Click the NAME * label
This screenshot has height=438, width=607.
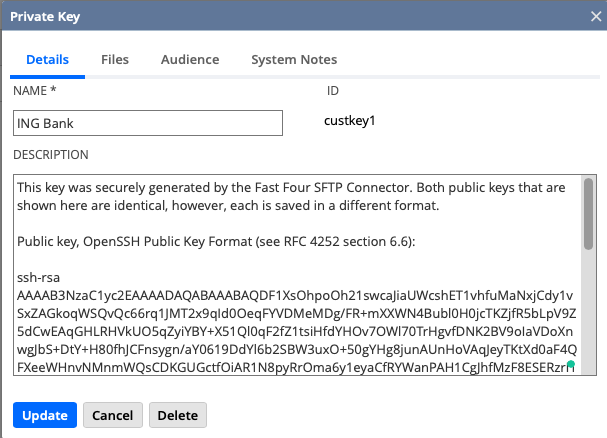(x=35, y=91)
